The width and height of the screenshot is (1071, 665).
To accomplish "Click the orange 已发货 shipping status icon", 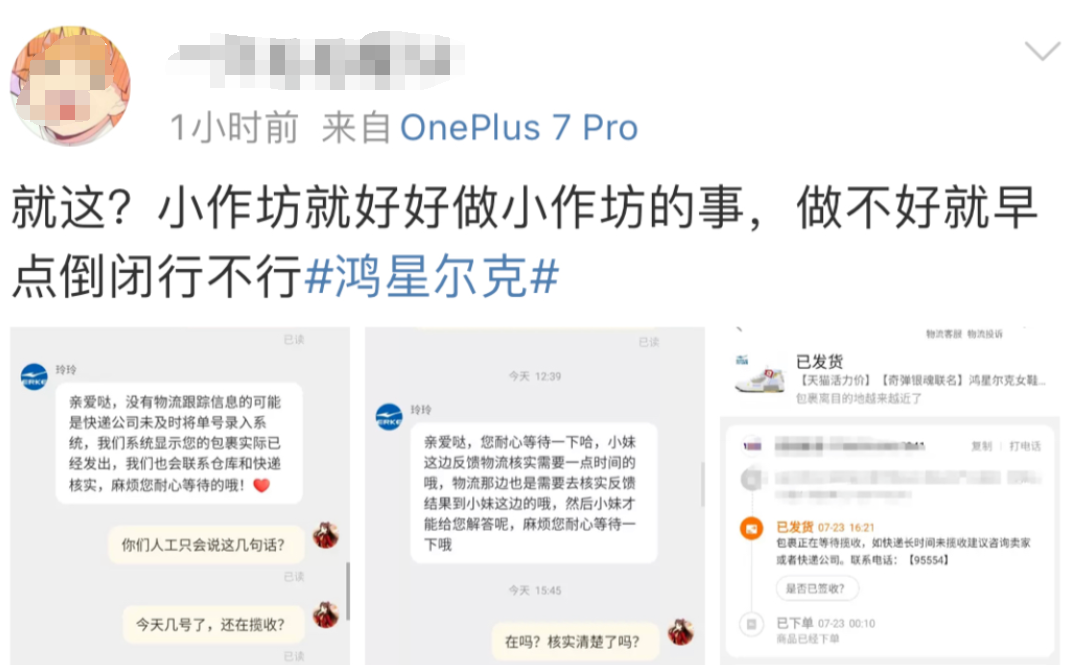I will pos(751,528).
